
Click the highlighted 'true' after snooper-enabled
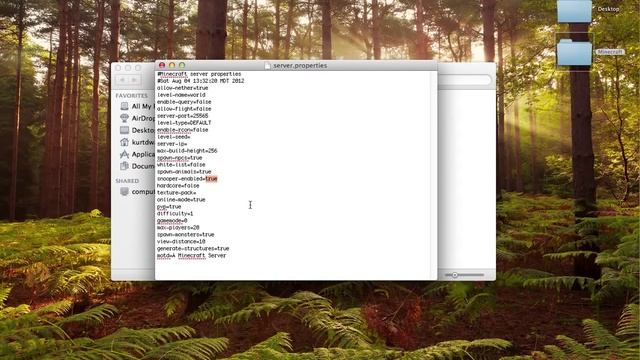211,179
